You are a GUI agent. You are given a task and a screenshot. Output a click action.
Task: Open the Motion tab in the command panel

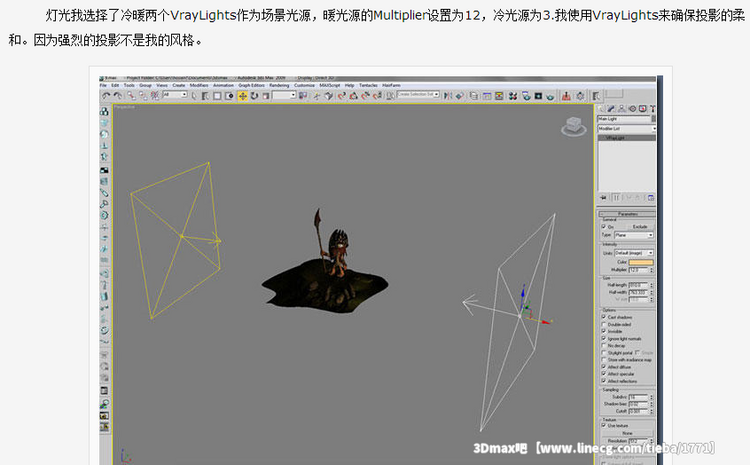(x=632, y=109)
